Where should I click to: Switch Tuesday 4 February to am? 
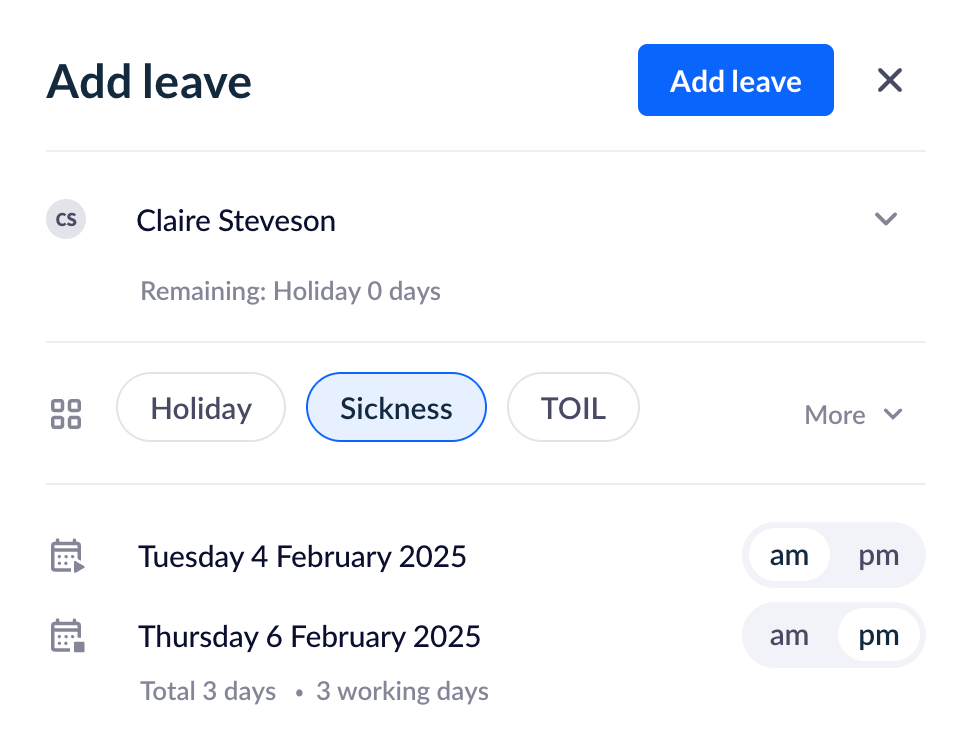(790, 555)
